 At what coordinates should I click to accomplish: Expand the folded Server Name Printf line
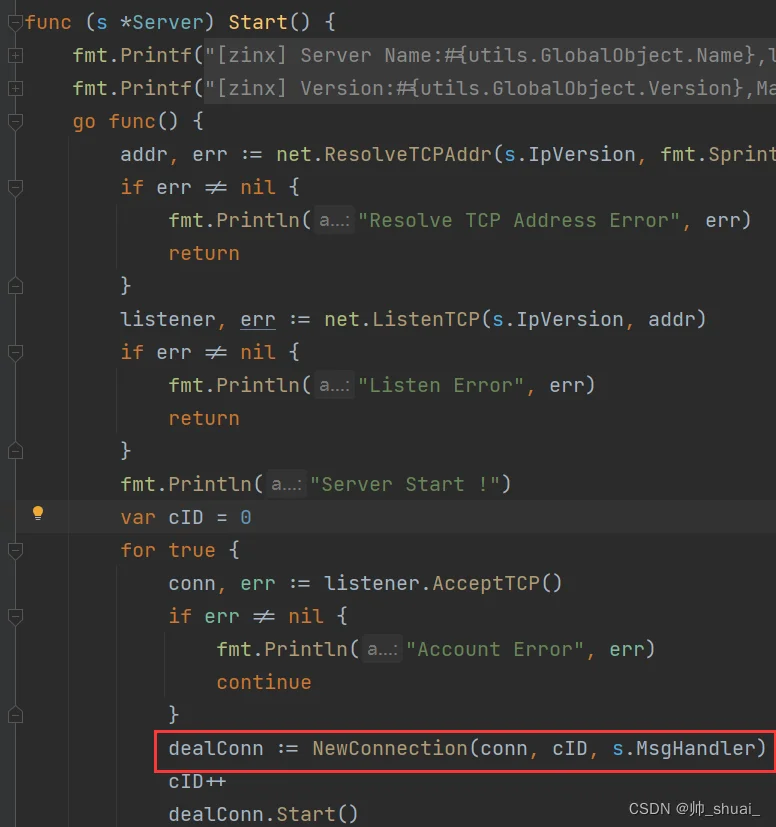pyautogui.click(x=15, y=55)
